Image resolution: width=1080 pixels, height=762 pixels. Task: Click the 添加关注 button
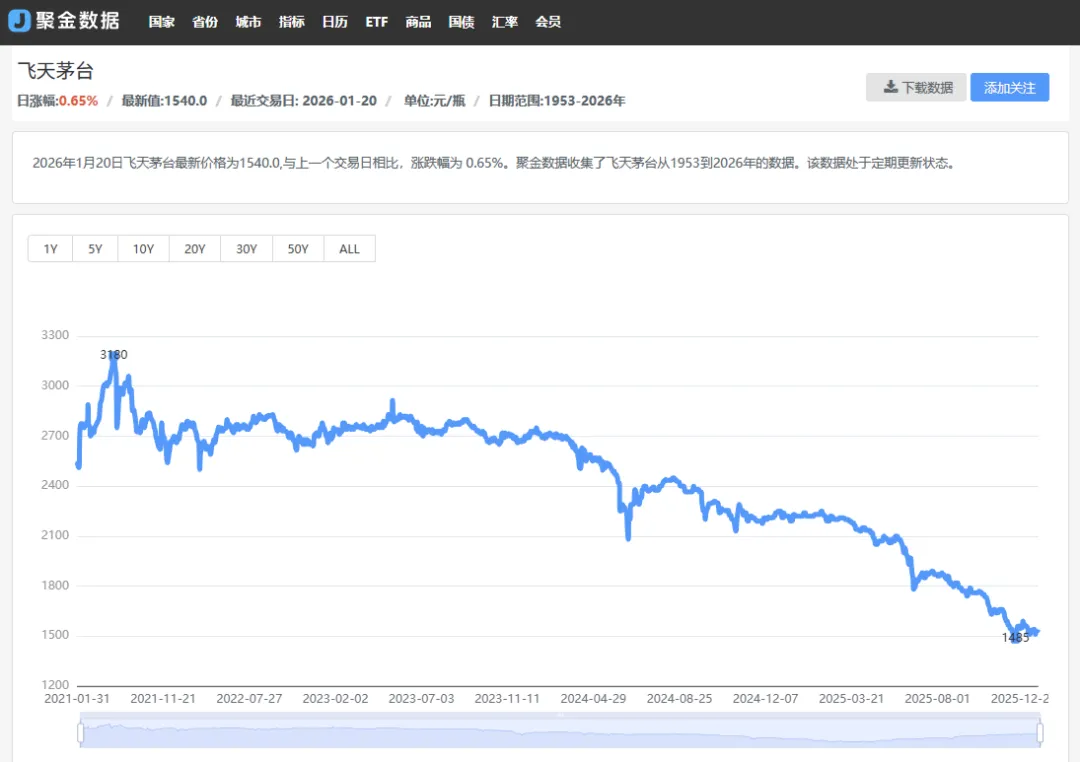[1010, 87]
